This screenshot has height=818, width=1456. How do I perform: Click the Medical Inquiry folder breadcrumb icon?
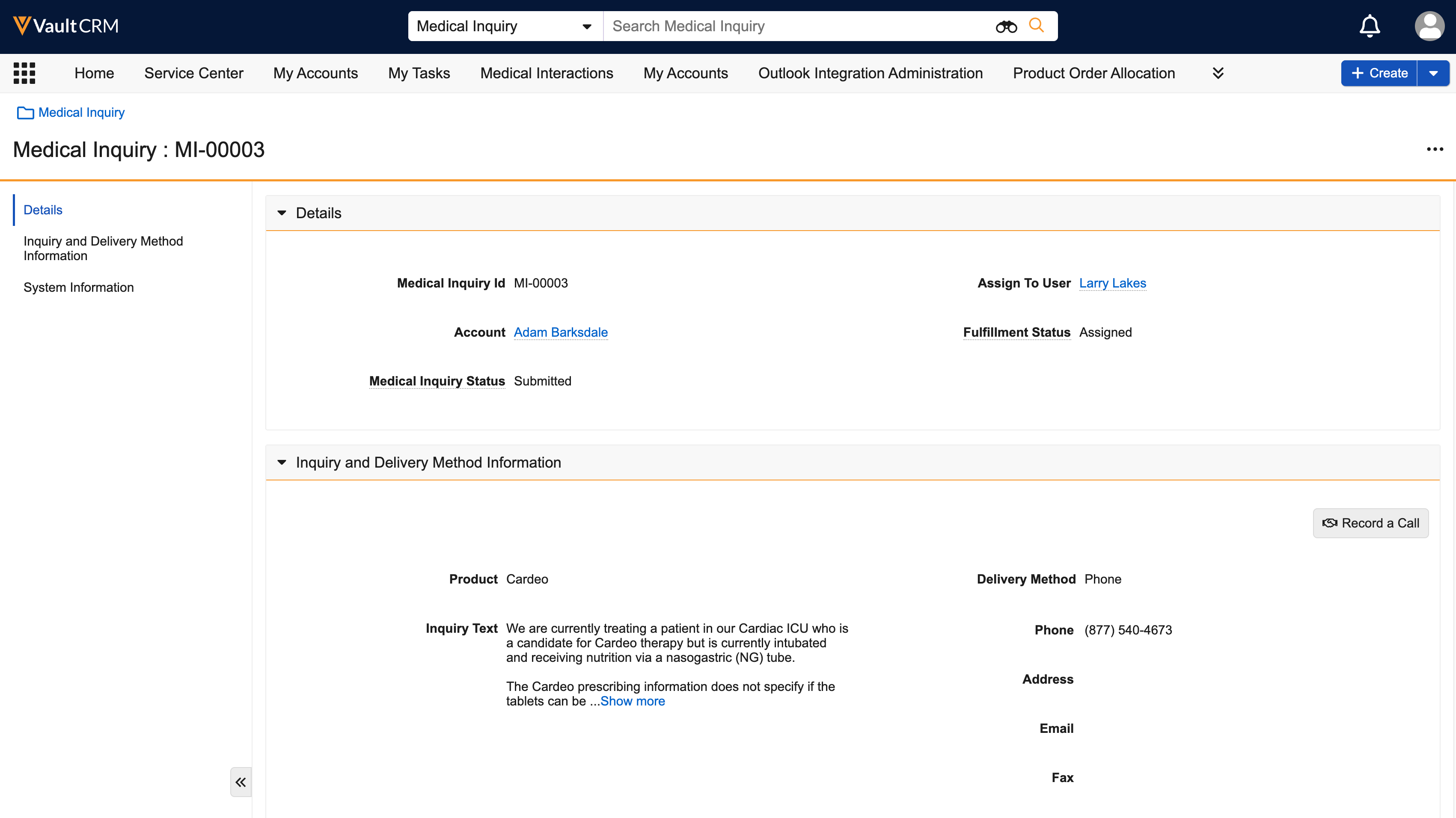pyautogui.click(x=25, y=113)
